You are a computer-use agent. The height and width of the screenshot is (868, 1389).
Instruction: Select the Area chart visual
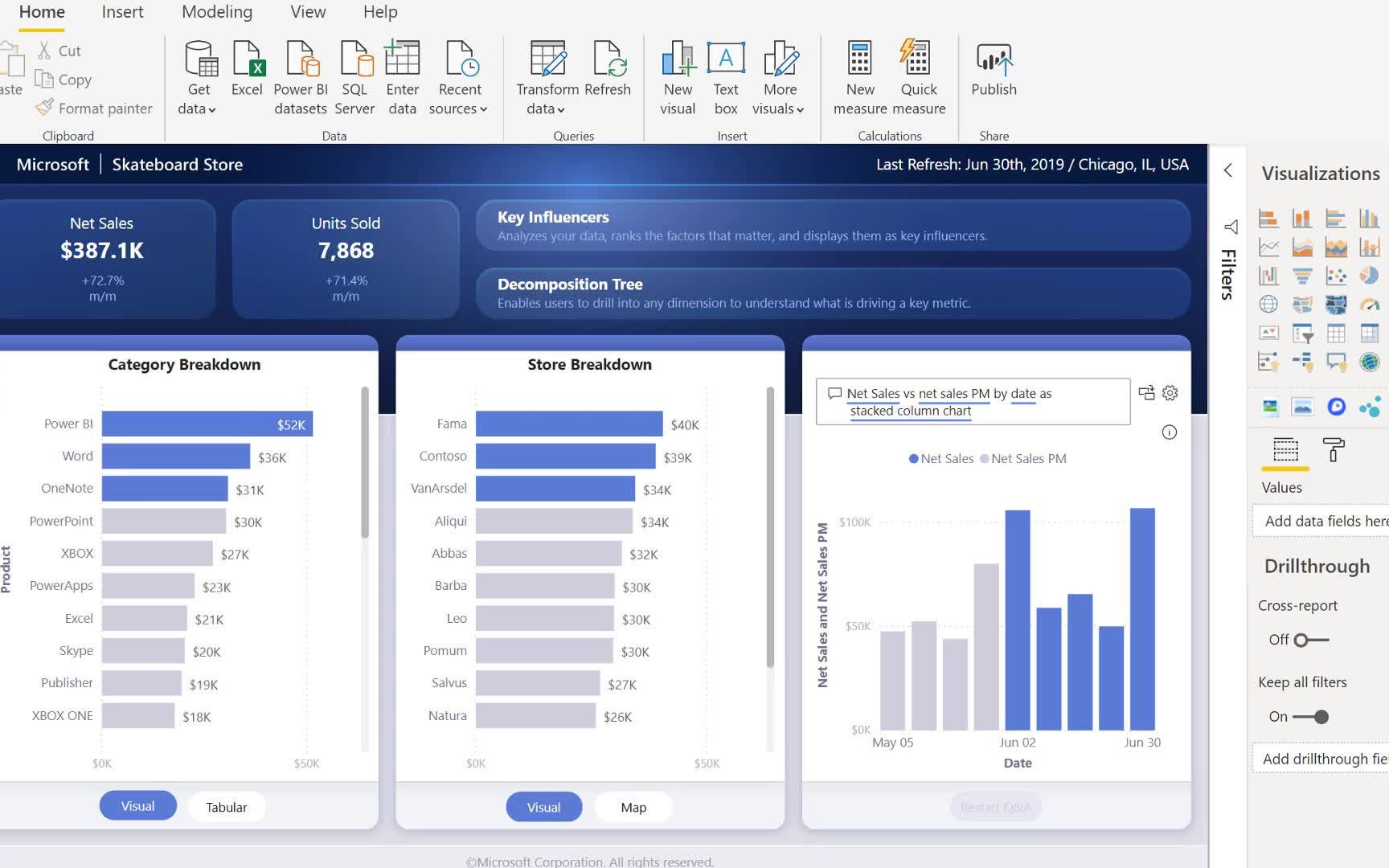(1302, 247)
